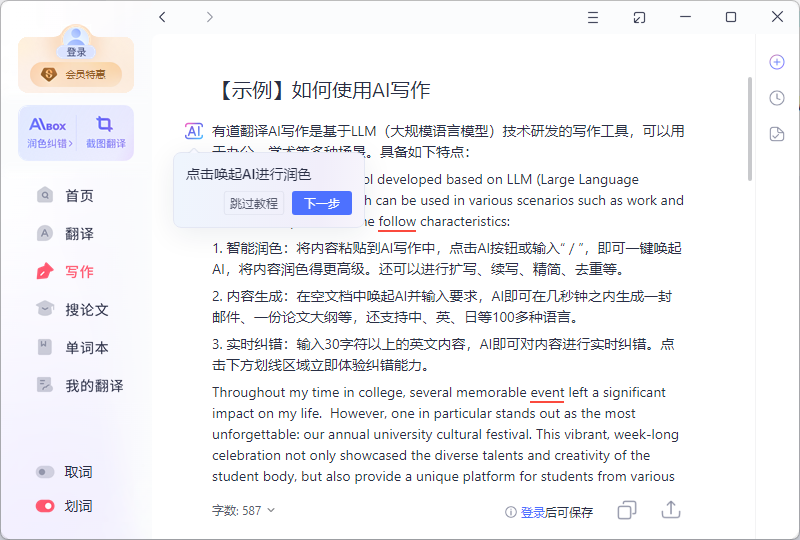Click the underlined word 'event'

(547, 392)
